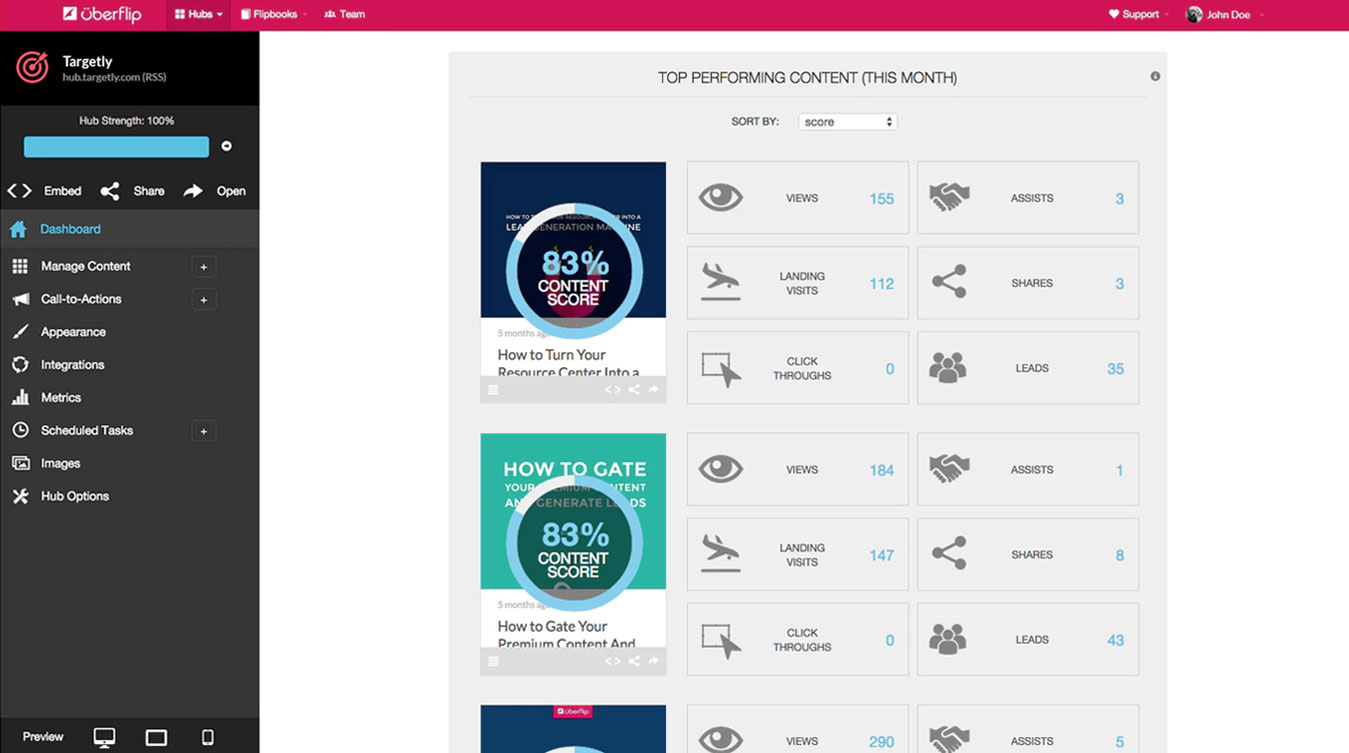This screenshot has width=1349, height=753.
Task: Click embed icon on Resource Center card
Action: (x=612, y=390)
